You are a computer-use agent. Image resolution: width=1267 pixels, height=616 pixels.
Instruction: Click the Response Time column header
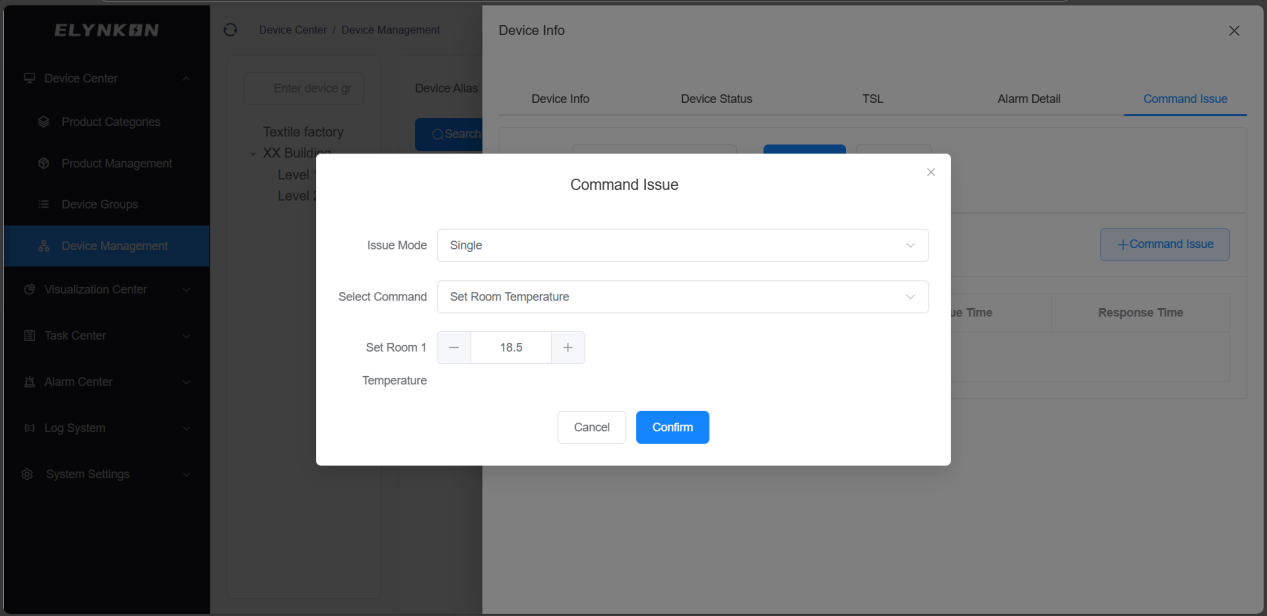[x=1141, y=313]
